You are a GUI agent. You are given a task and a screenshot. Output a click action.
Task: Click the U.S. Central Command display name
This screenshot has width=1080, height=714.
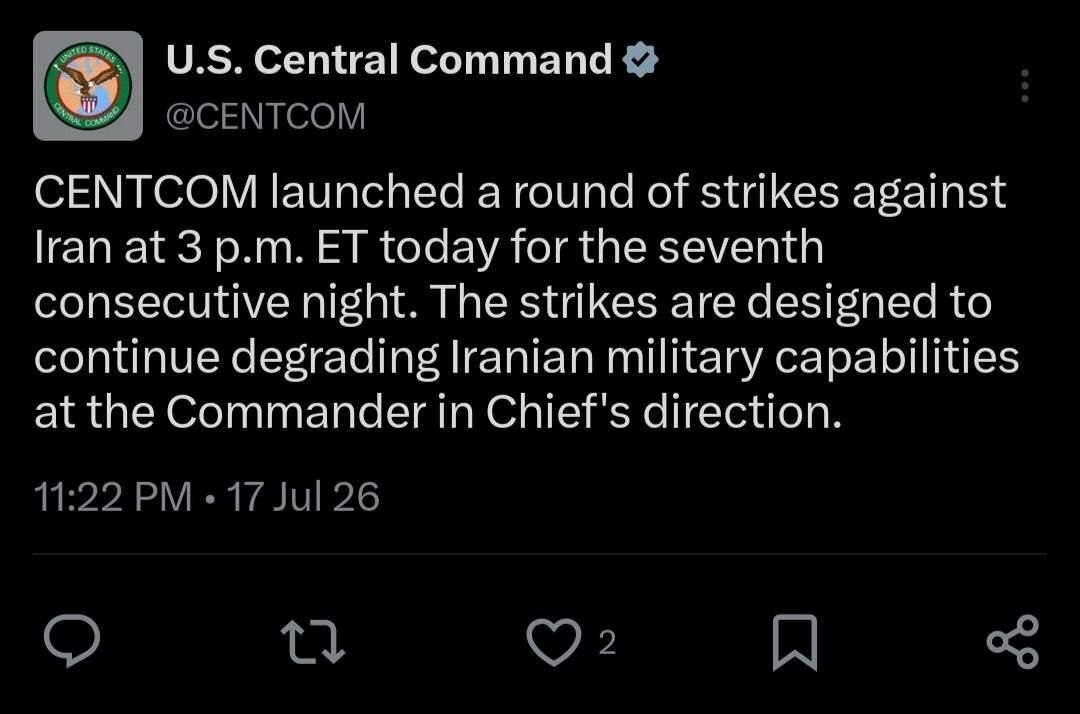(388, 59)
